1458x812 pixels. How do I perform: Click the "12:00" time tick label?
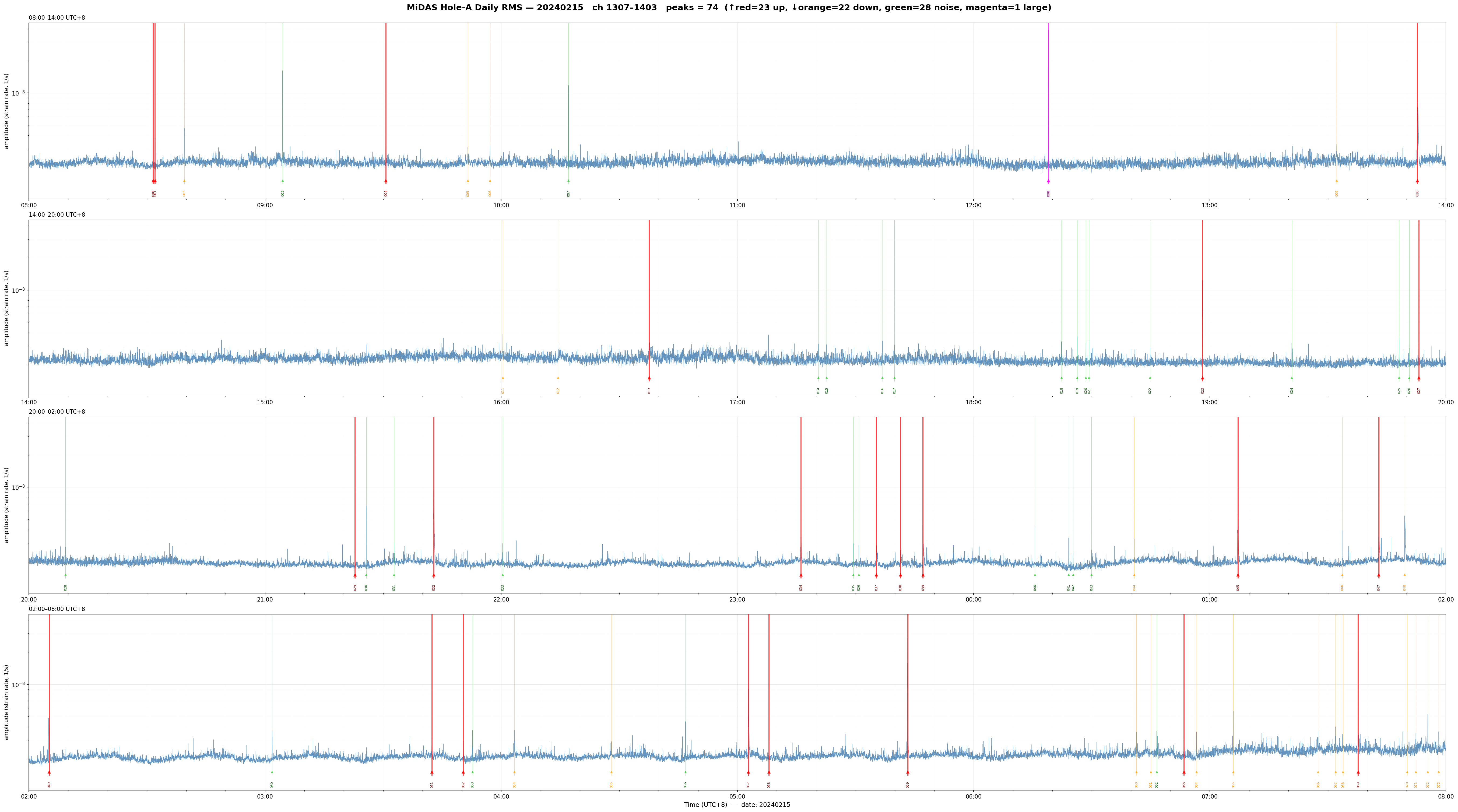[974, 205]
